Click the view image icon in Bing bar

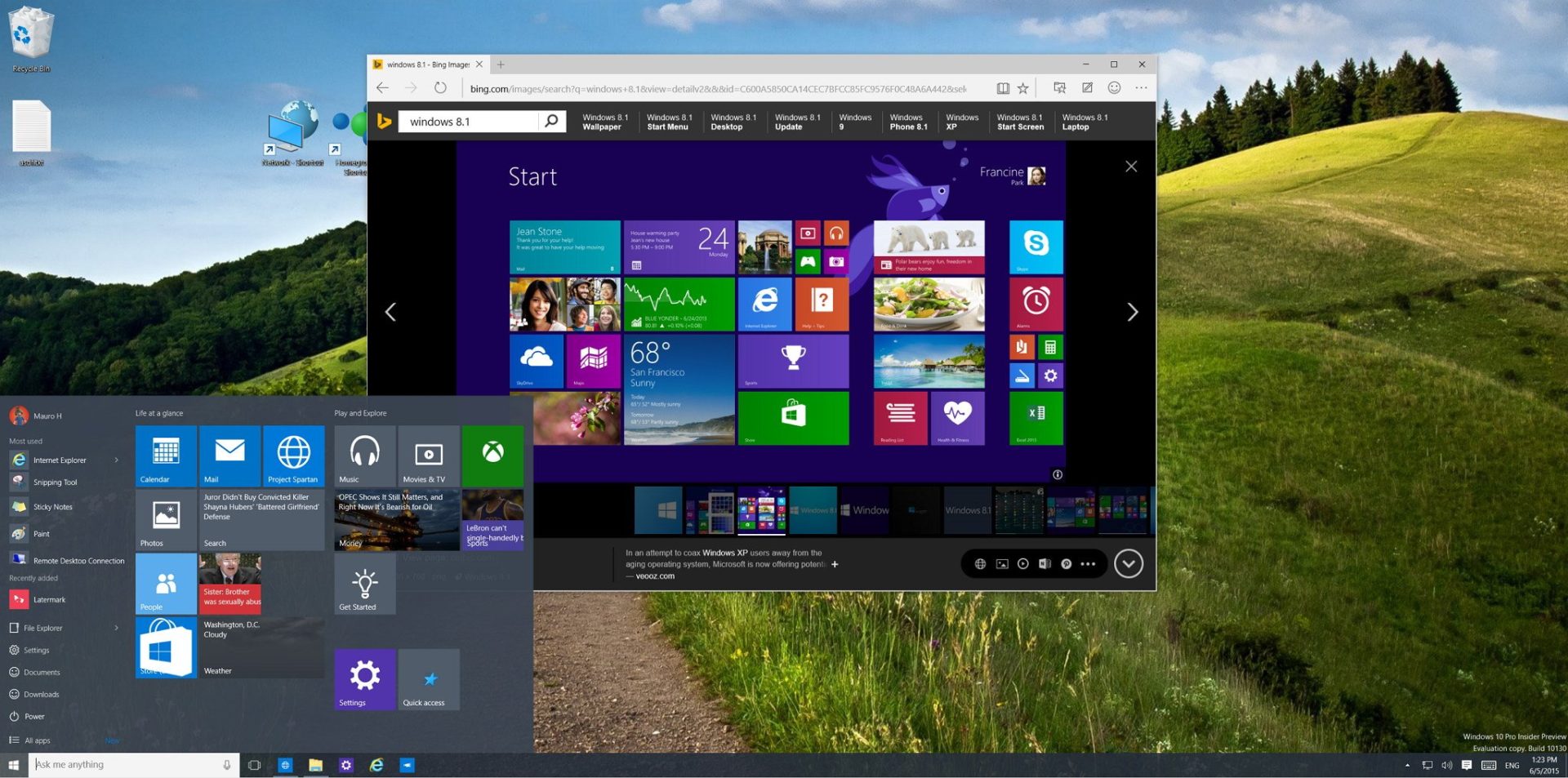tap(1002, 563)
